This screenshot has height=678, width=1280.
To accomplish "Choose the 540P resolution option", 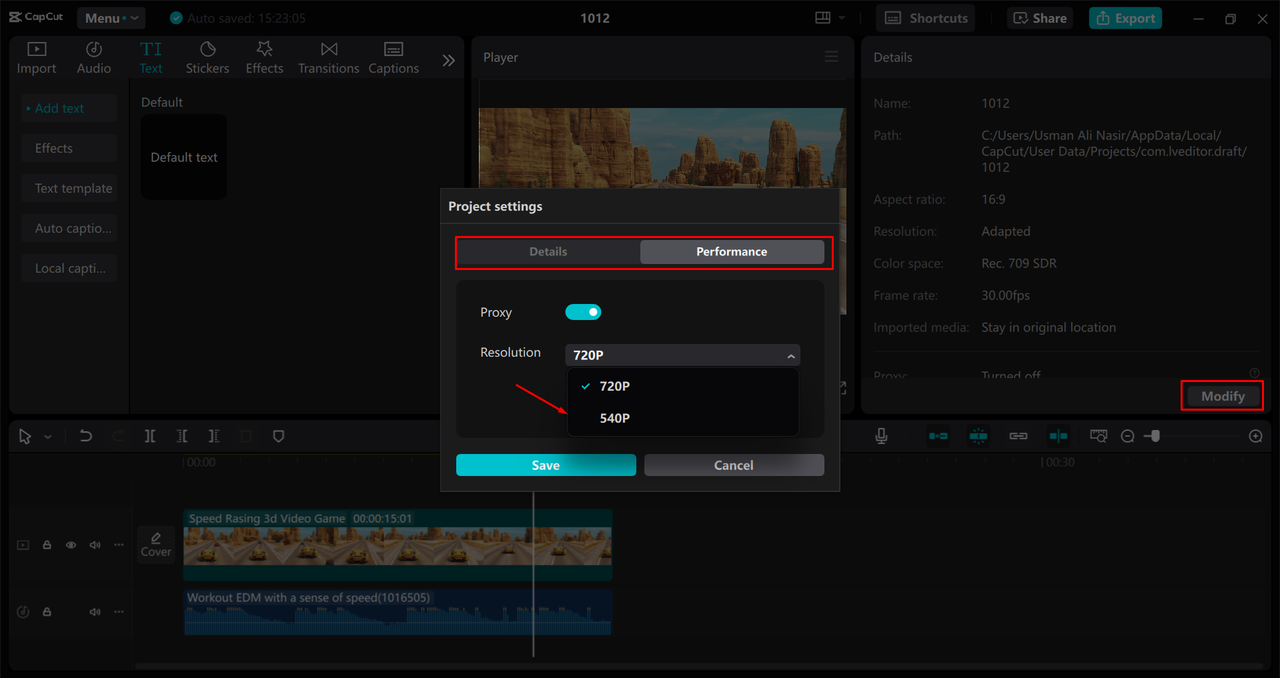I will (x=682, y=418).
